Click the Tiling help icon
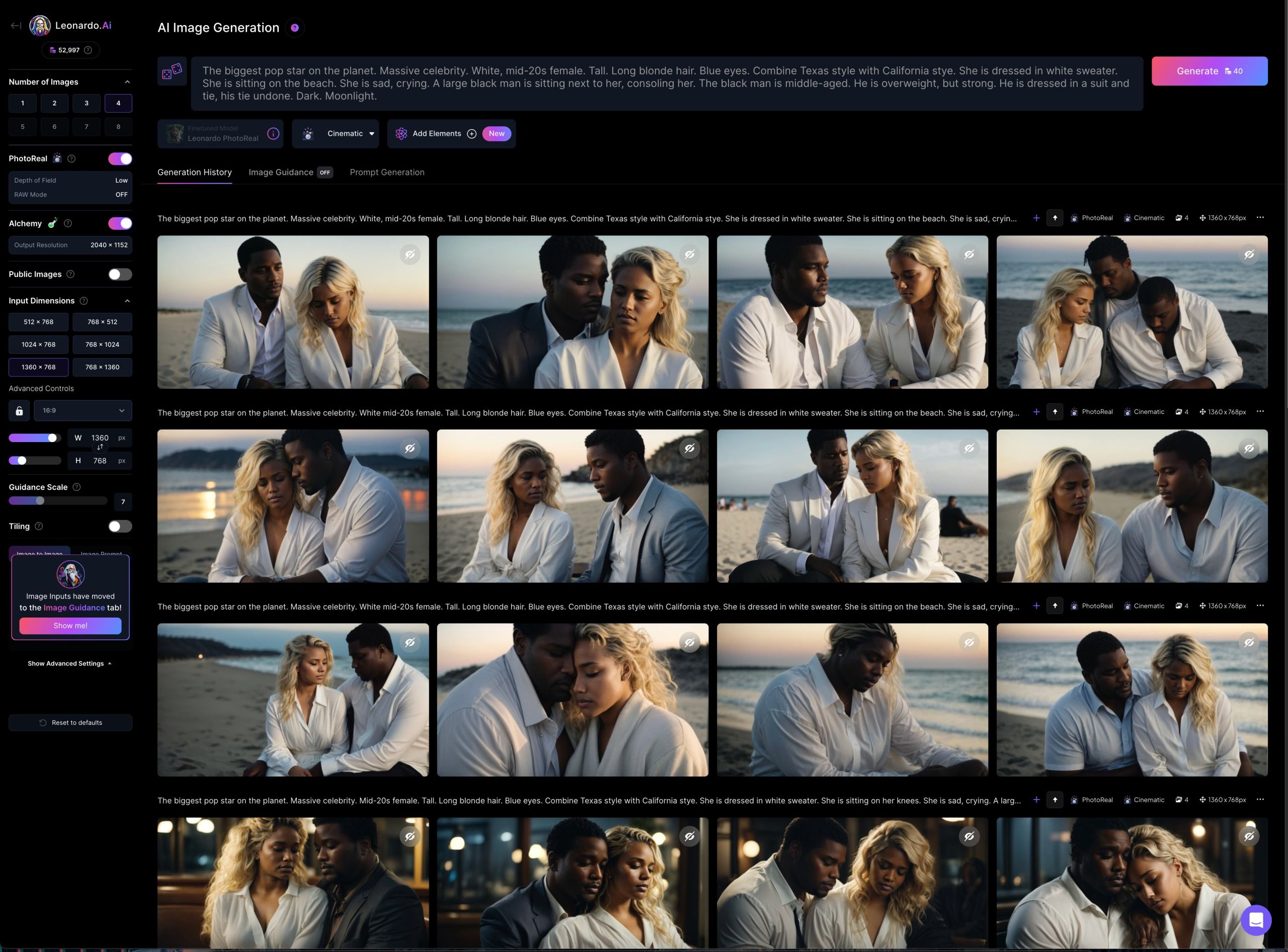Screen dimensions: 1288x952 coord(39,526)
